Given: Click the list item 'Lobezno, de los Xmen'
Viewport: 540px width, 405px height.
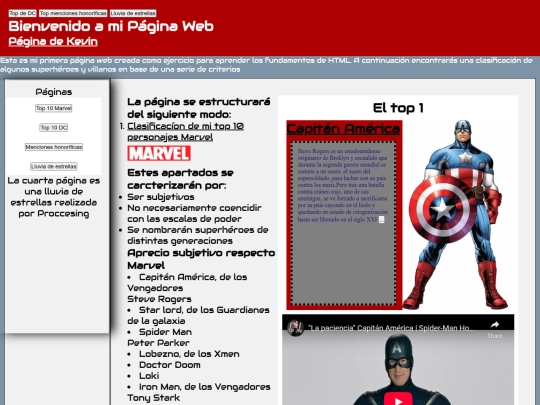Looking at the screenshot, I should (x=189, y=354).
